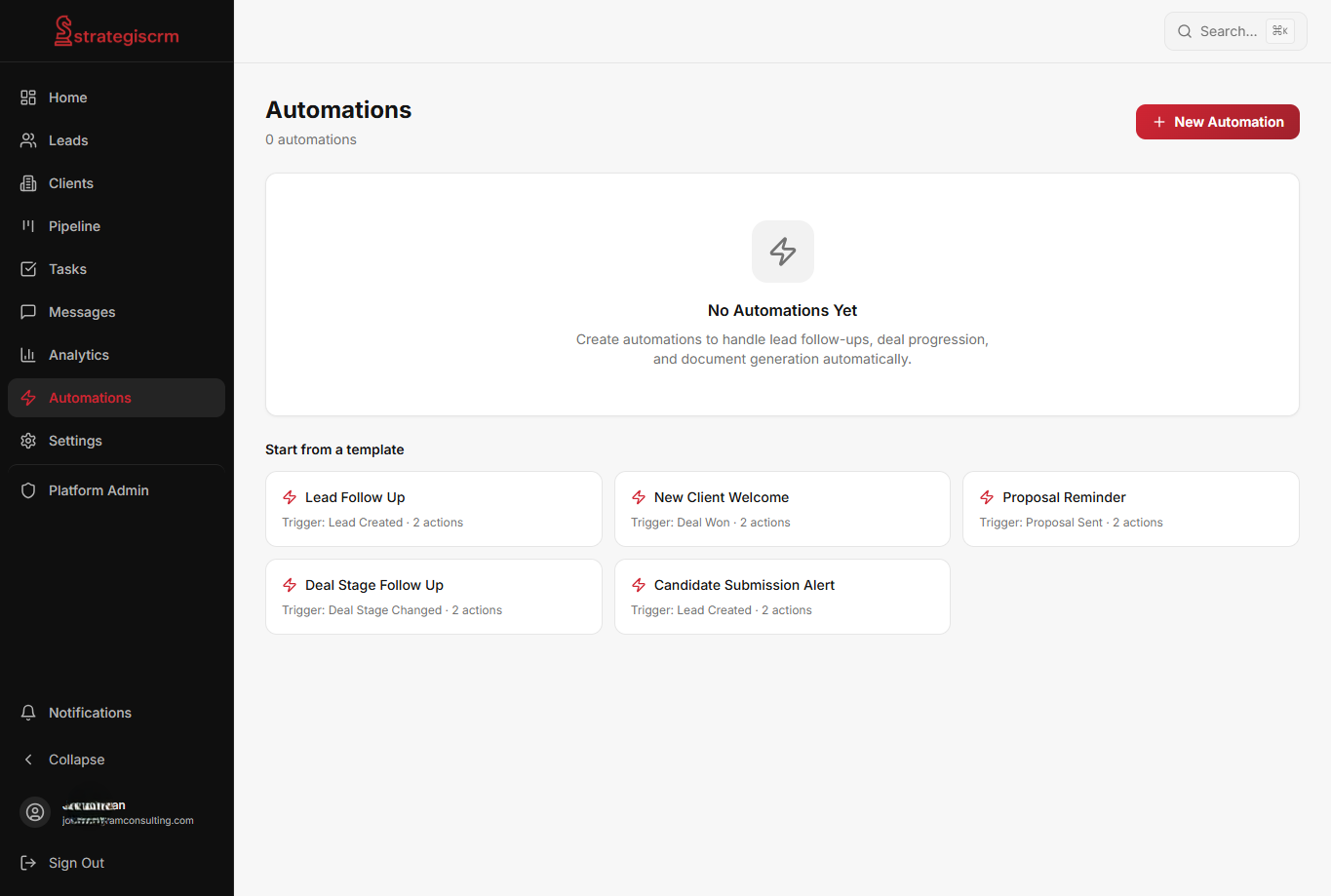Select the New Client Welcome template
The height and width of the screenshot is (896, 1331).
point(782,509)
